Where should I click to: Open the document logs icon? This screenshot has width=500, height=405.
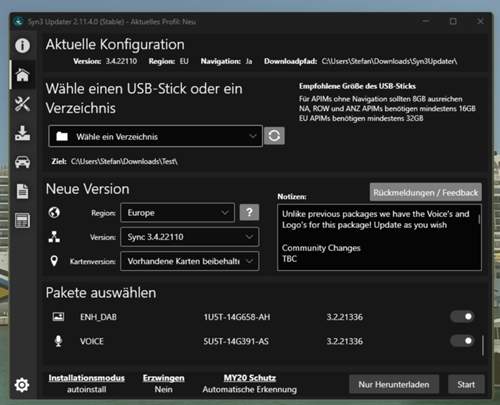[x=22, y=191]
